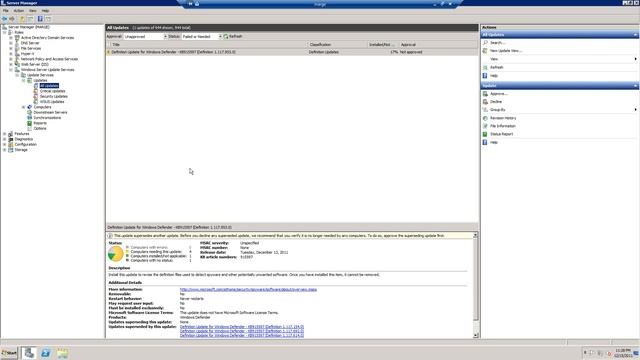Click the details pane scroll down arrow

(476, 335)
